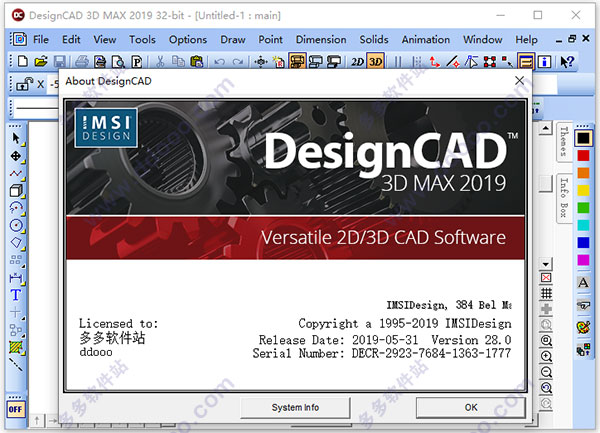Click the Copy icon in toolbar
Viewport: 600px width, 433px height.
[178, 61]
